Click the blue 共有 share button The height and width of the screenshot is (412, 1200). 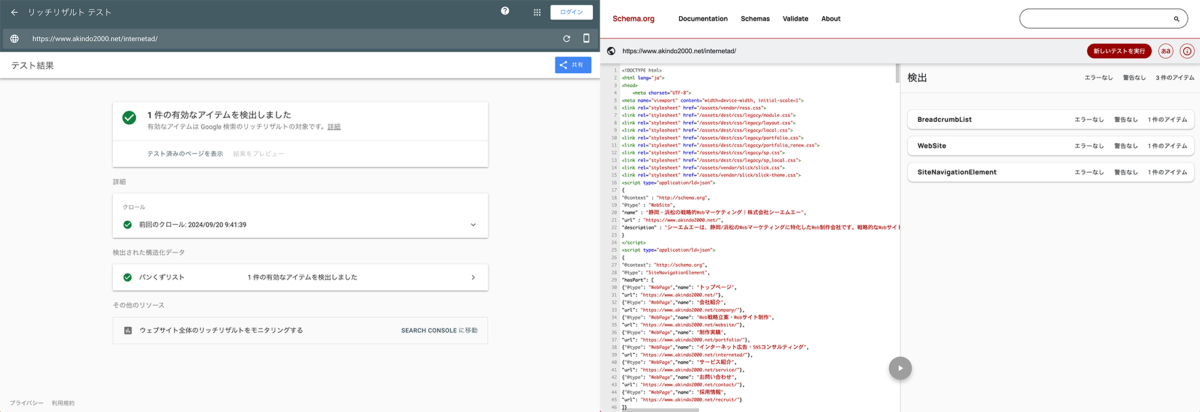(573, 65)
